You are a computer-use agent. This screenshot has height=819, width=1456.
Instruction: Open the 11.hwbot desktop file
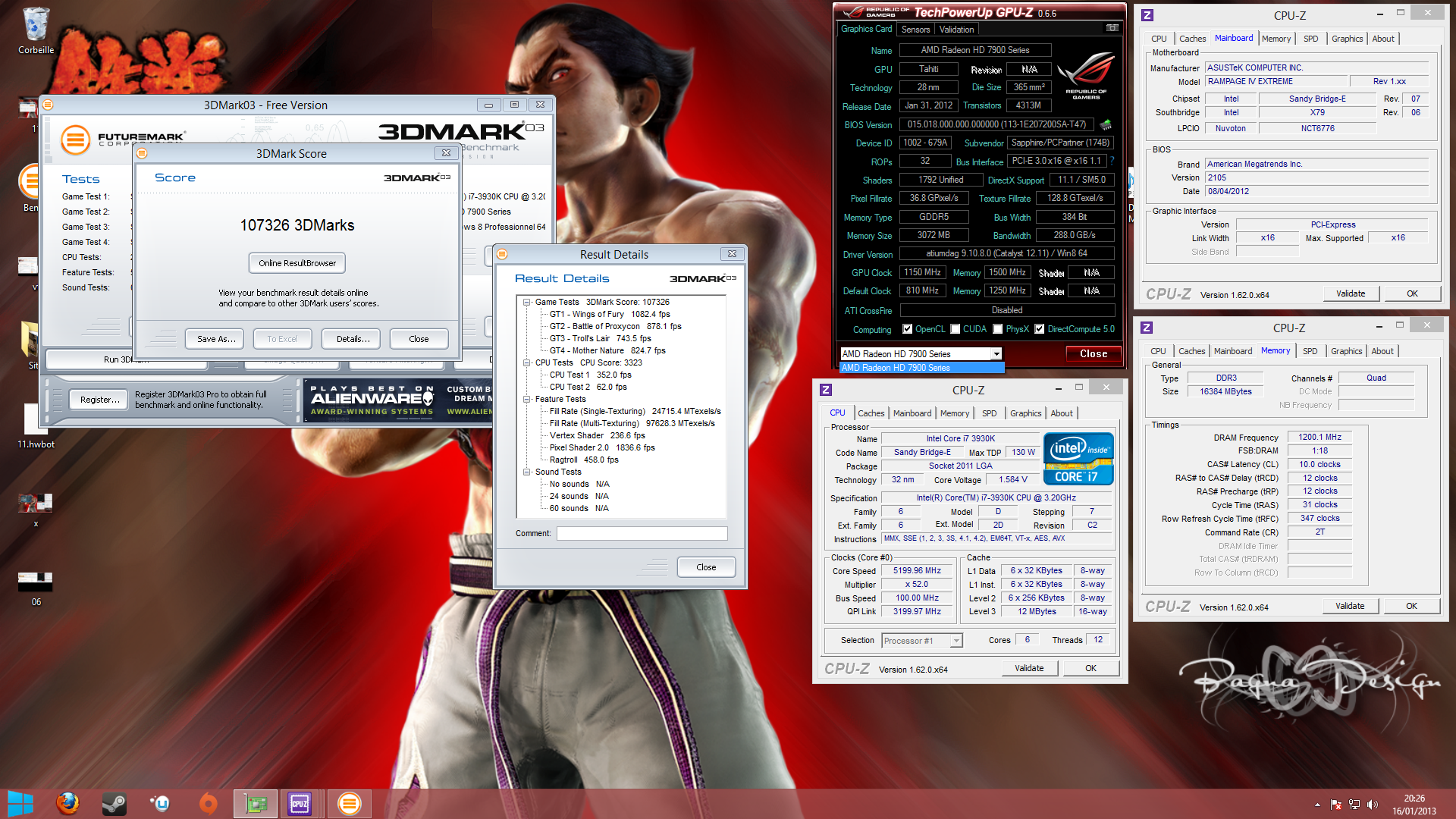36,426
